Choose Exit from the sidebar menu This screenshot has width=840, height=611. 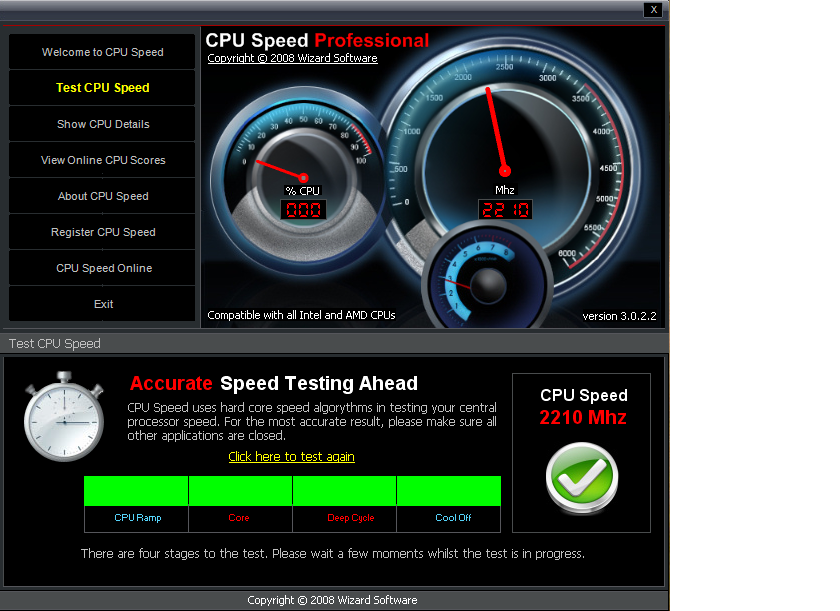tap(102, 304)
